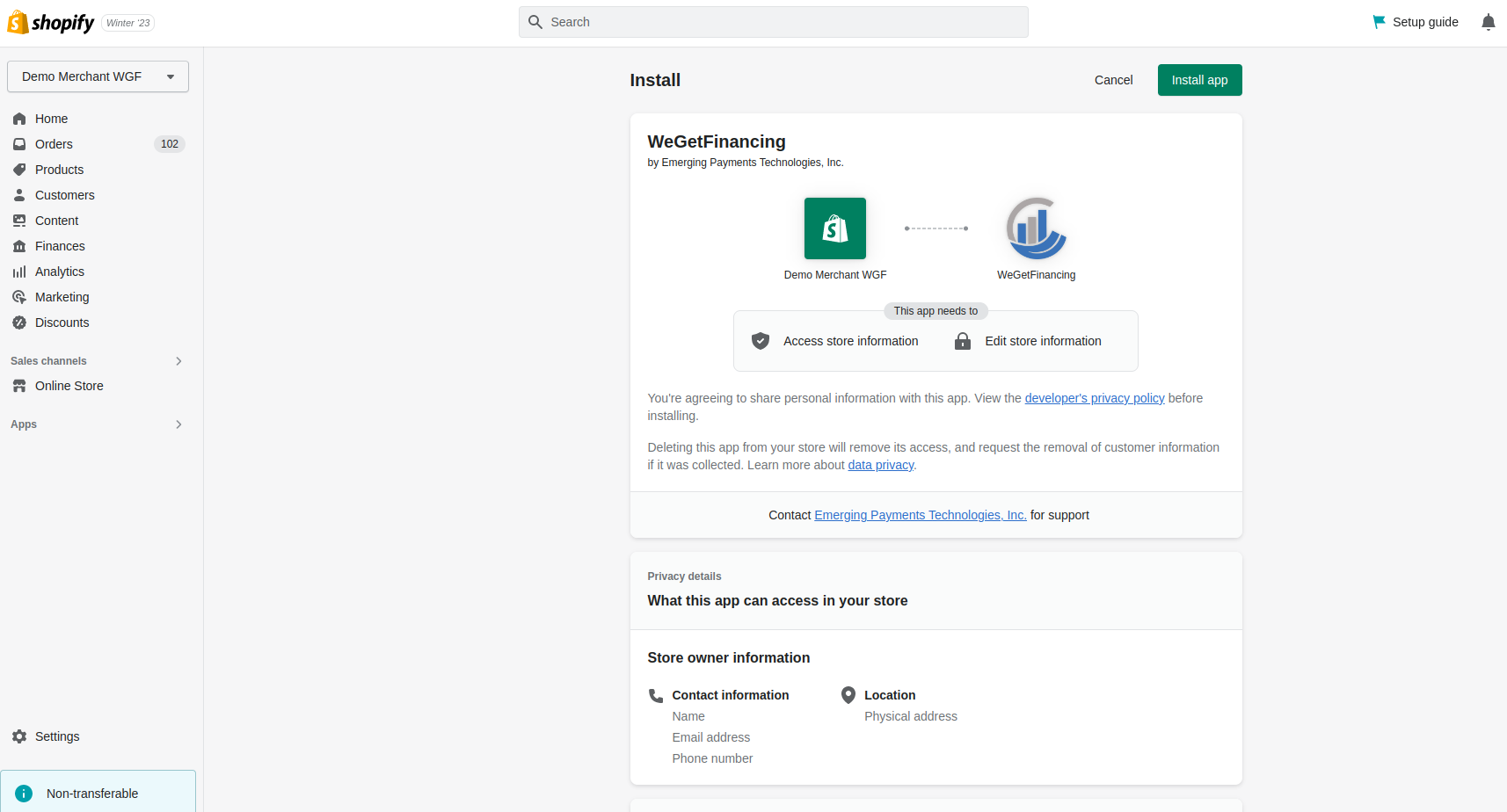Click the Winter '23 edition badge
Viewport: 1507px width, 812px height.
pos(128,23)
